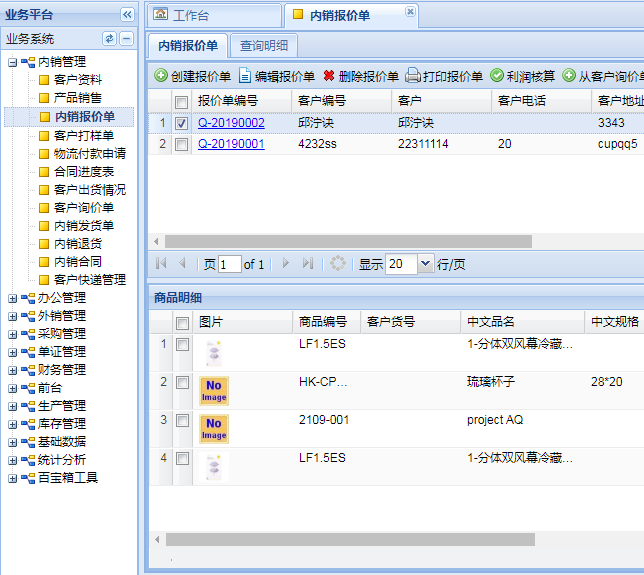Uncheck the Q-20190002 row checkbox

click(x=181, y=124)
